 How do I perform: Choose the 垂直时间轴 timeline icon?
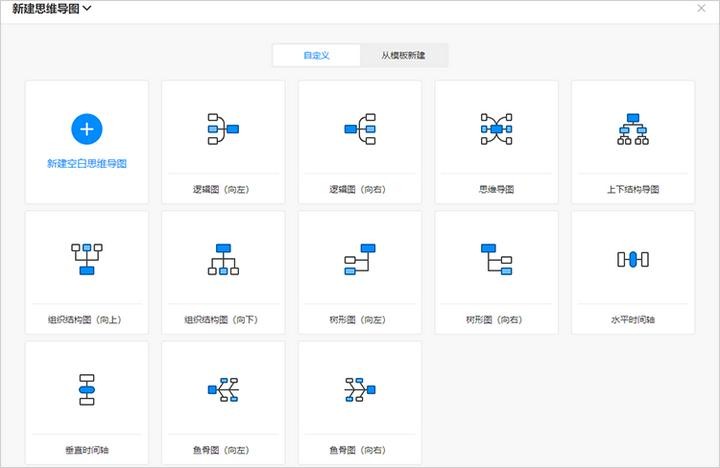87,390
